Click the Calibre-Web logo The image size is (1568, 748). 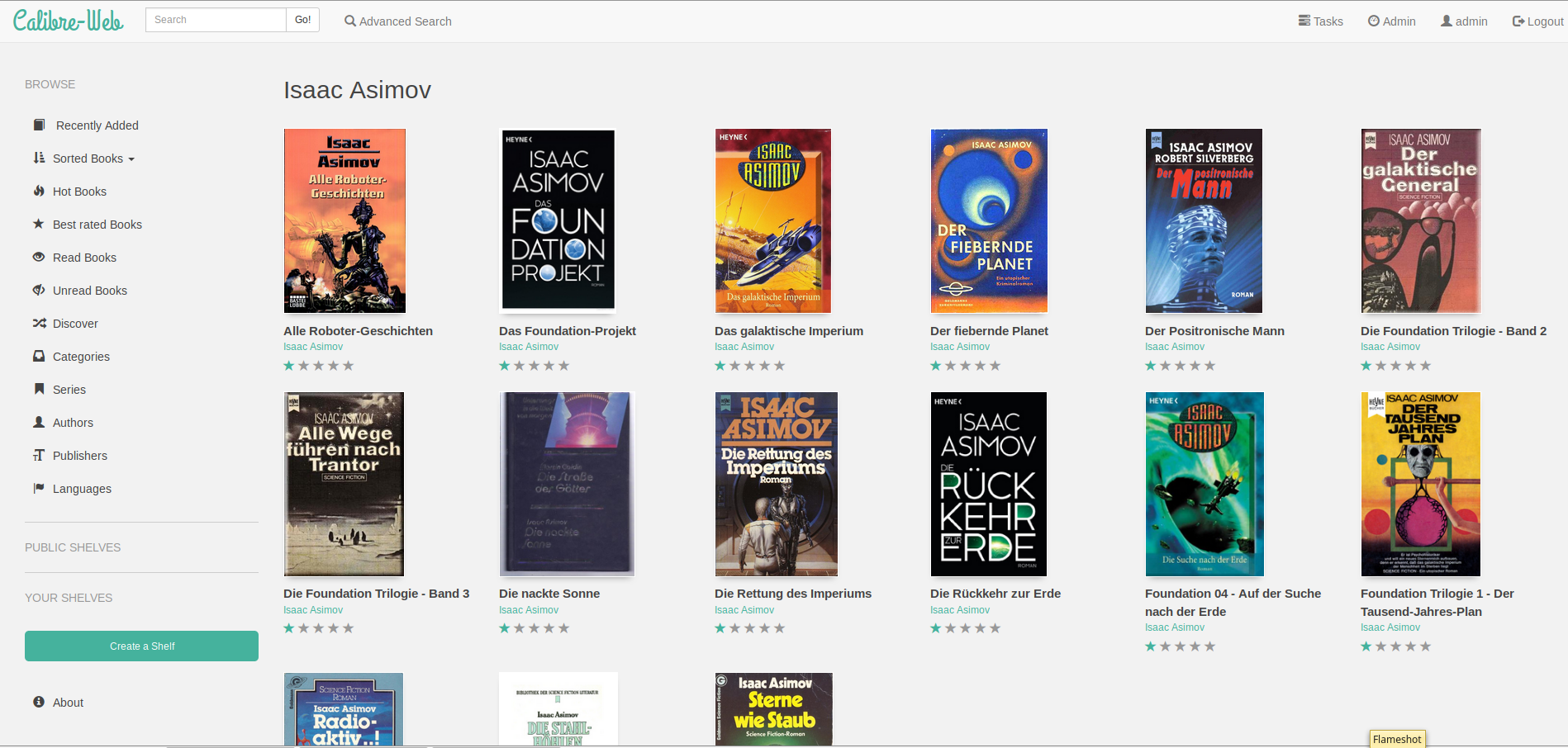(x=68, y=21)
